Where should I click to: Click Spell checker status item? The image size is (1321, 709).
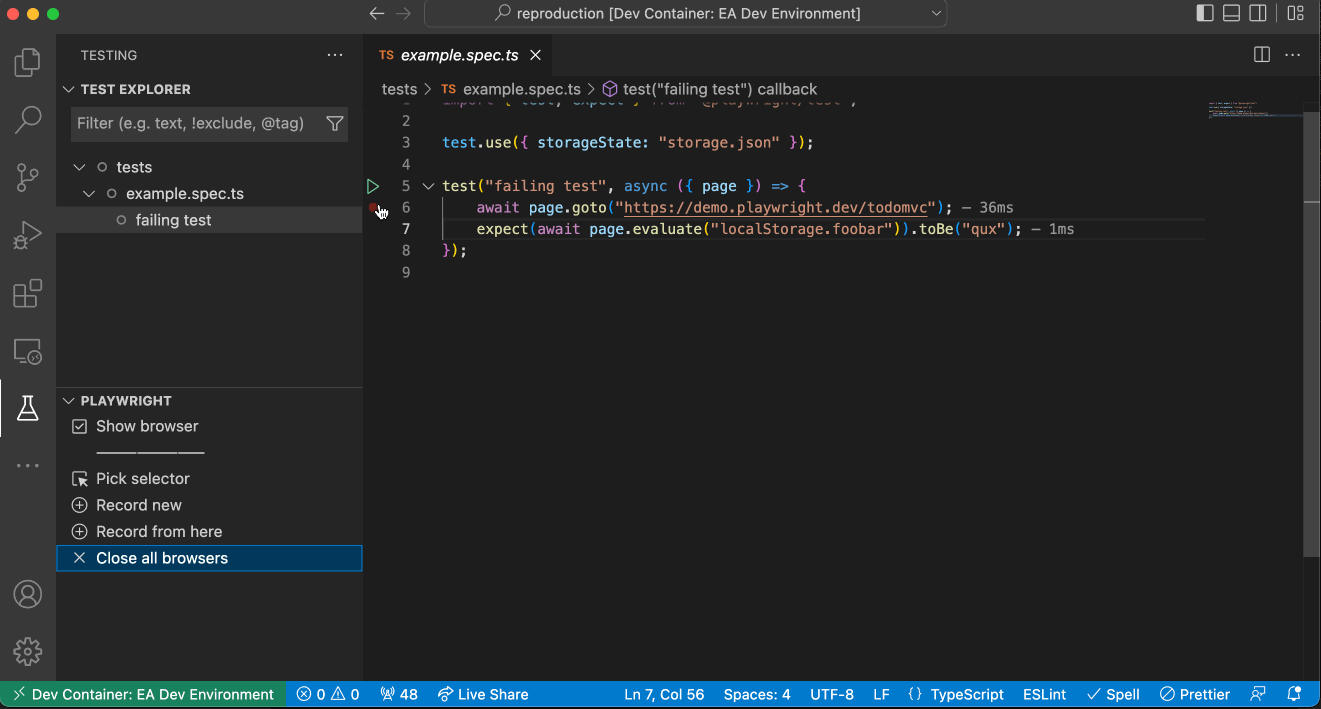[1113, 694]
